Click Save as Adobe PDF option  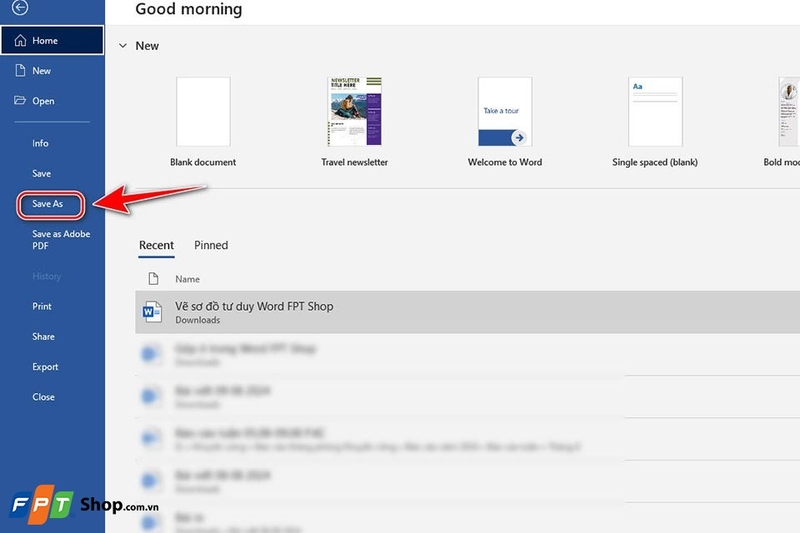click(60, 240)
